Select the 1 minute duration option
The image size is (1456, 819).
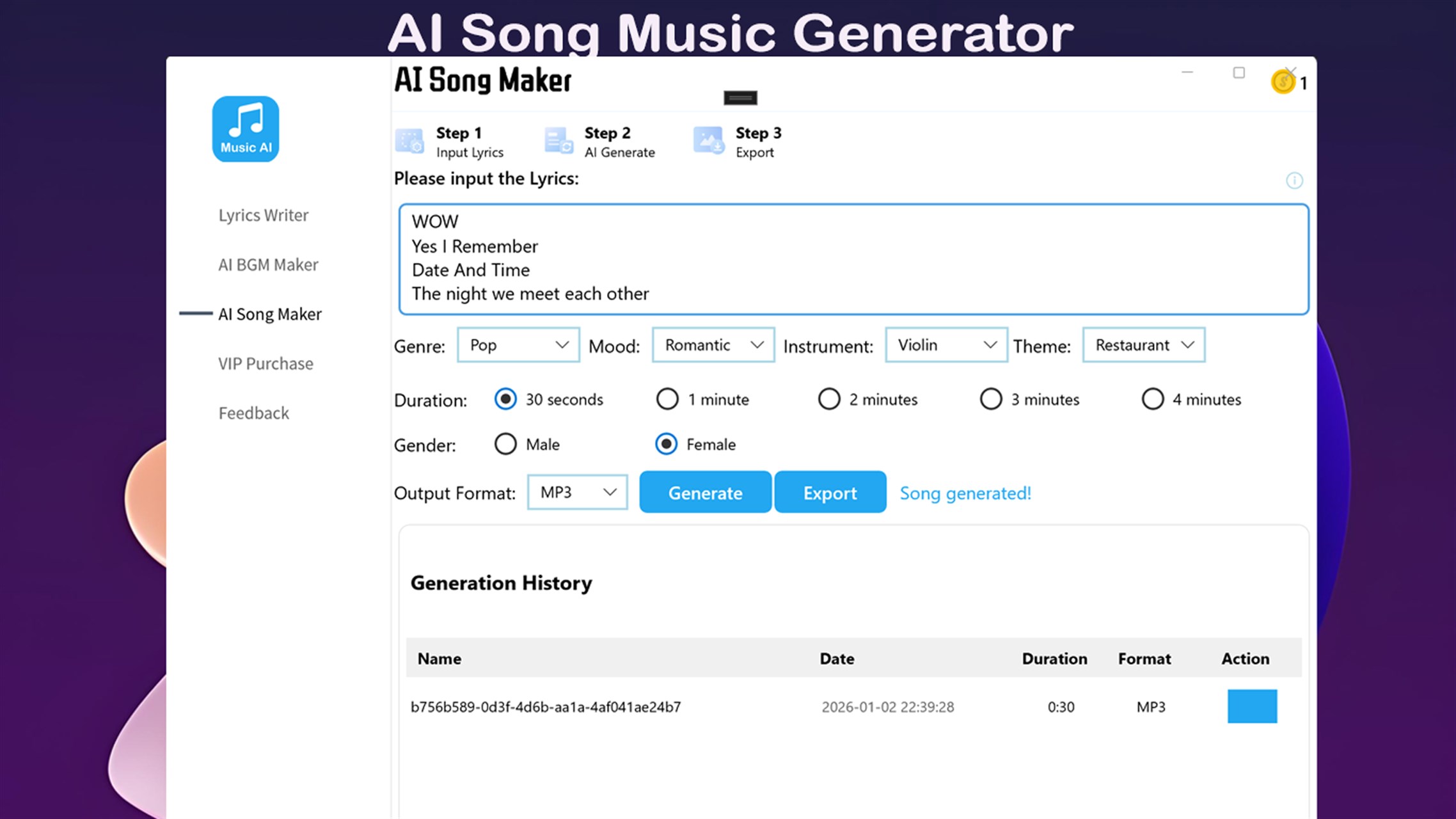pos(667,399)
